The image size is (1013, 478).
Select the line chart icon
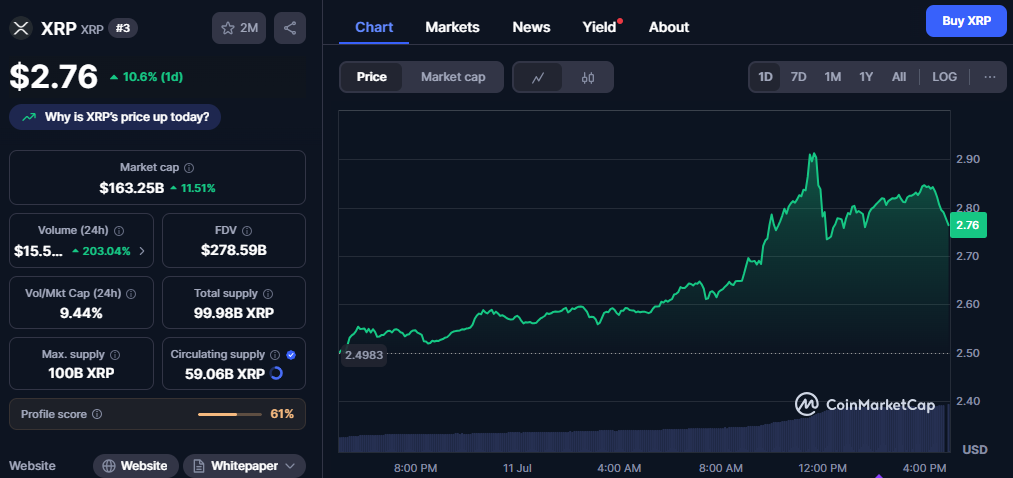(538, 78)
